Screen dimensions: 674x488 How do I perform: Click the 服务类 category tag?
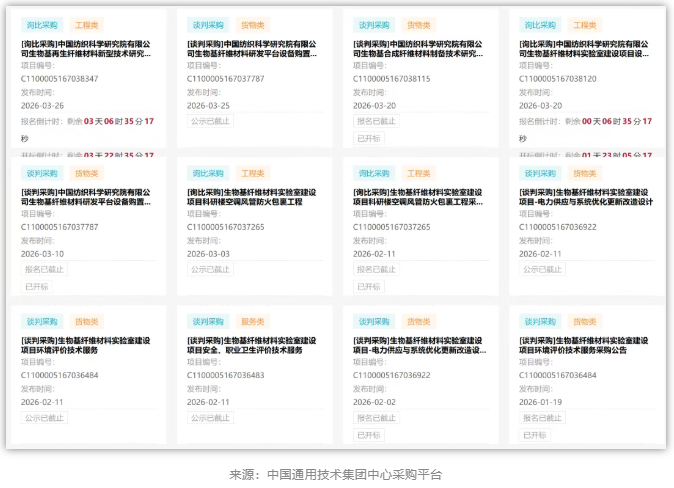coord(253,322)
